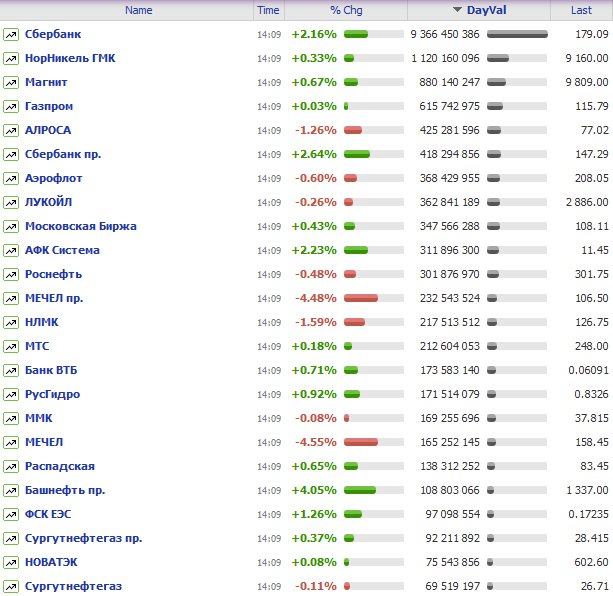
Task: Click the green change bar for Башнефть пр.
Action: click(359, 490)
